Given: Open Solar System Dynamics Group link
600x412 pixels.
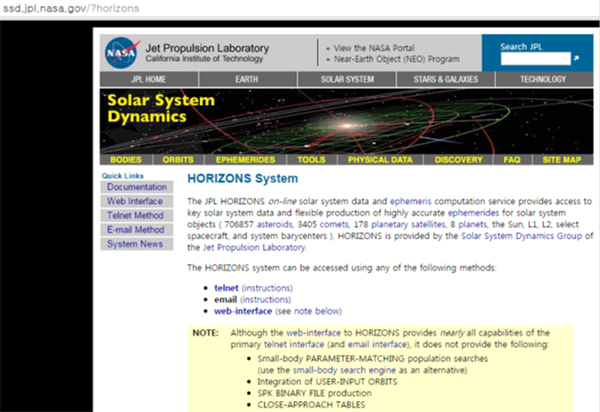Looking at the screenshot, I should pyautogui.click(x=522, y=236).
